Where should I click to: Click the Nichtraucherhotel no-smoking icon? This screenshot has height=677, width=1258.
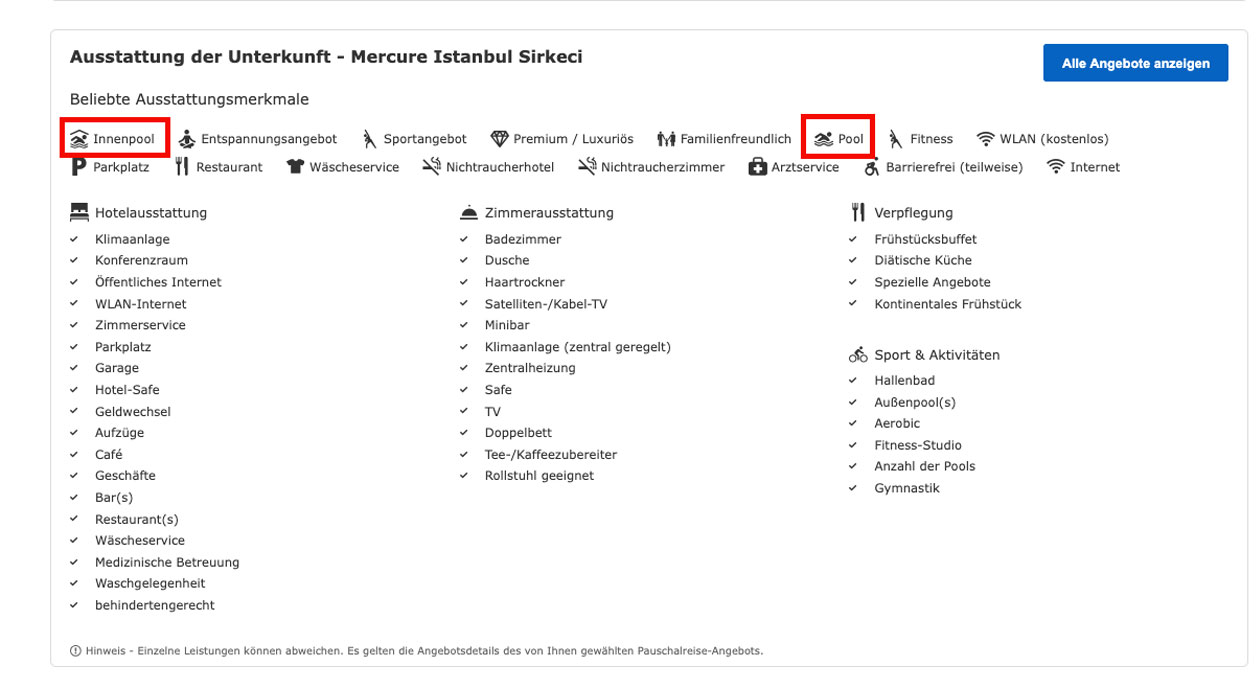pyautogui.click(x=431, y=167)
